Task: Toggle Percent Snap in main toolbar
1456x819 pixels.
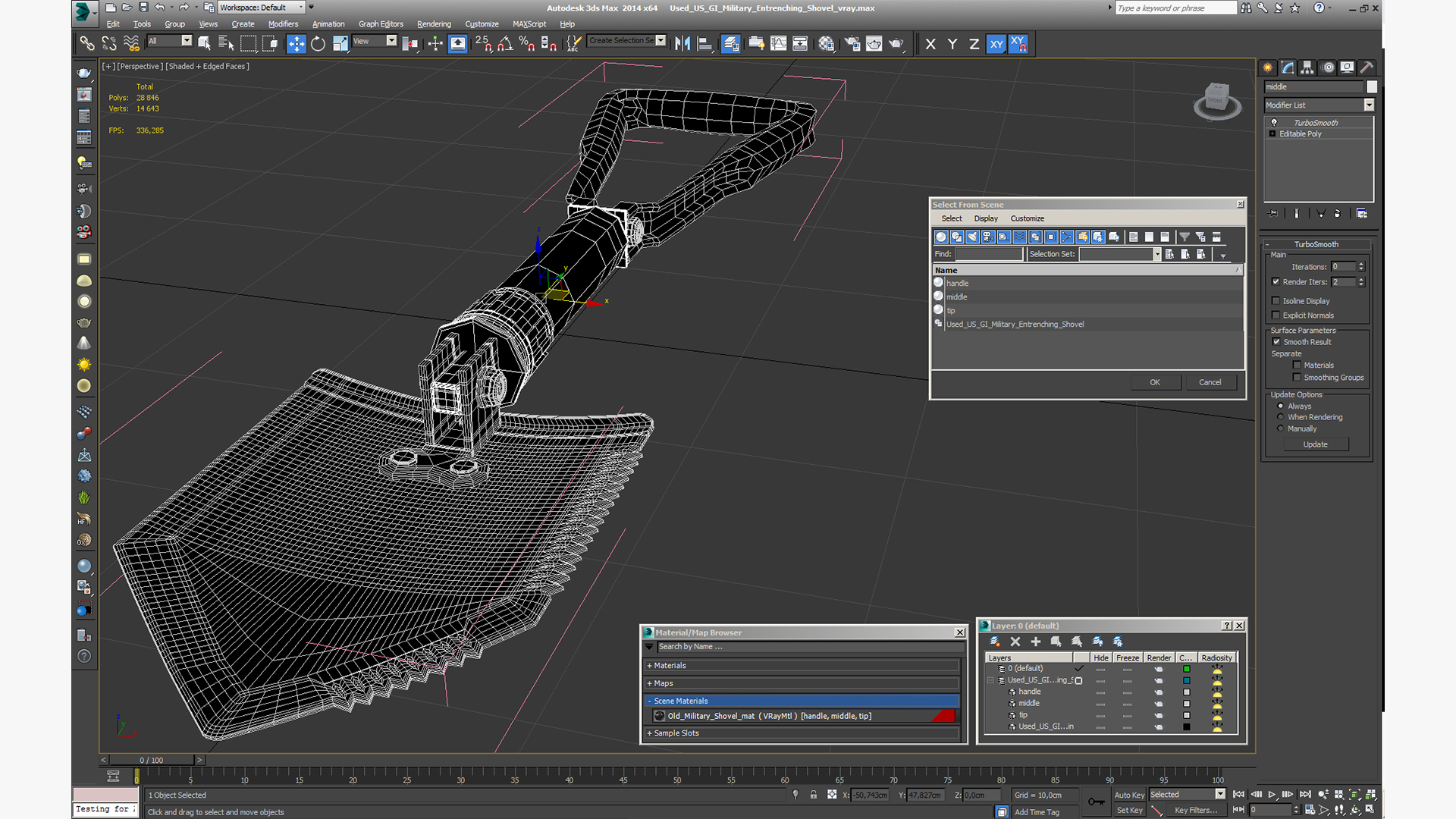Action: [x=527, y=44]
